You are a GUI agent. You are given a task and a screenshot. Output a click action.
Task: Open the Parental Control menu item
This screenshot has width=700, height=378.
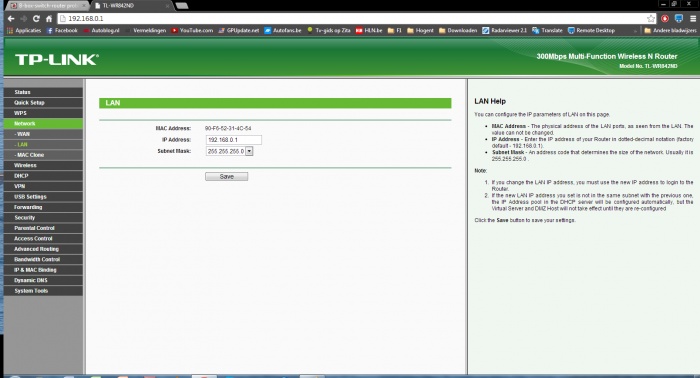(x=43, y=228)
